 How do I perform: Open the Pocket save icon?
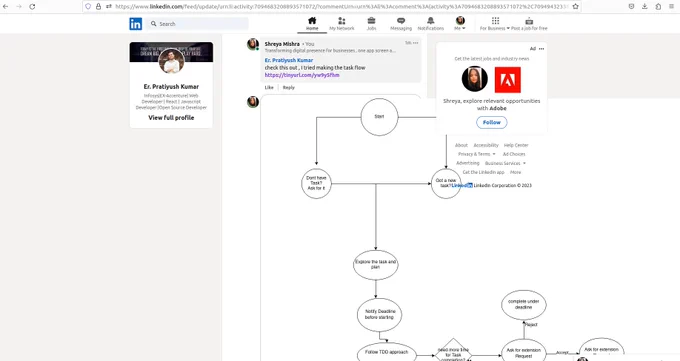pyautogui.click(x=631, y=7)
